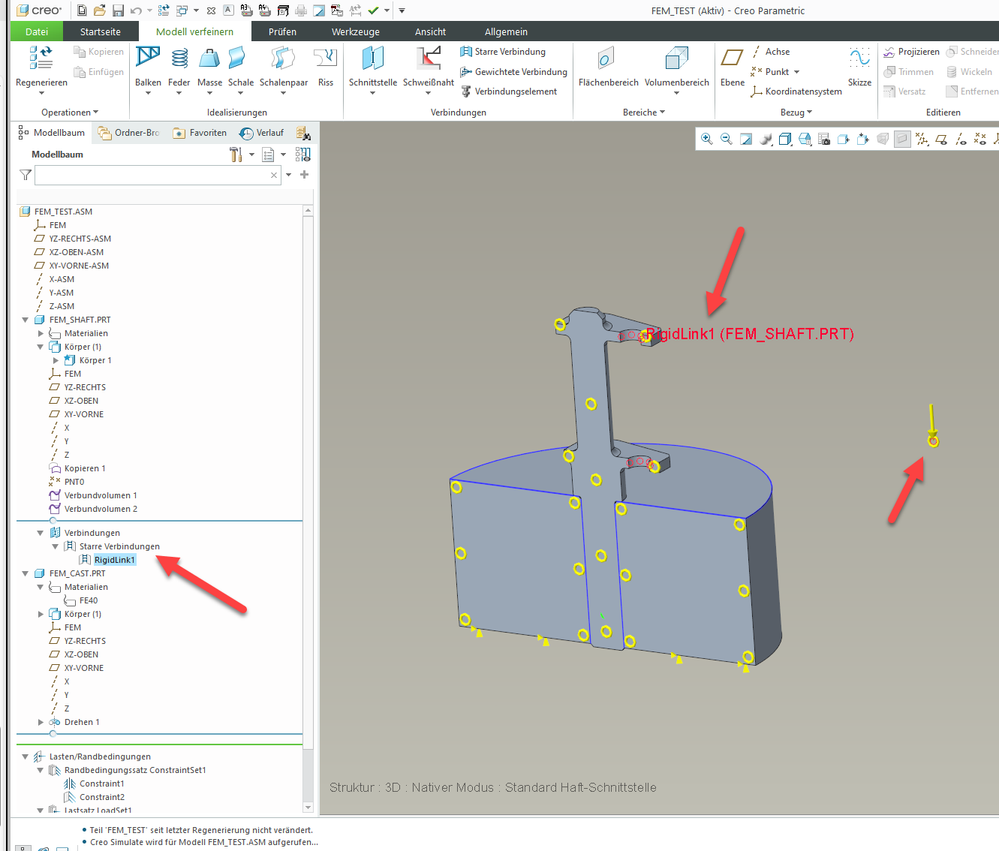Choose the Masse idealization tool
Image resolution: width=999 pixels, height=851 pixels.
(x=209, y=60)
